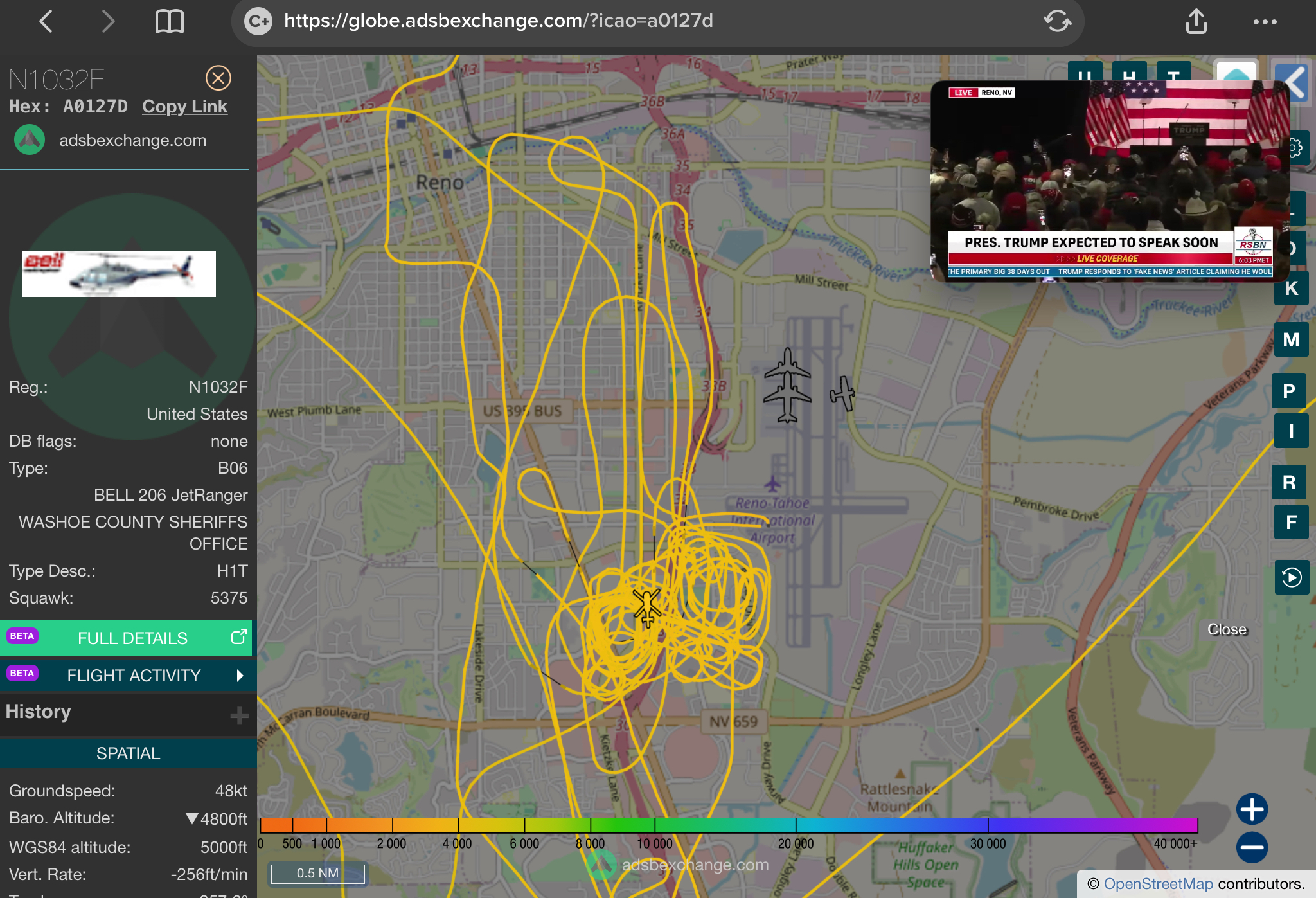Toggle the P map button

(x=1289, y=391)
